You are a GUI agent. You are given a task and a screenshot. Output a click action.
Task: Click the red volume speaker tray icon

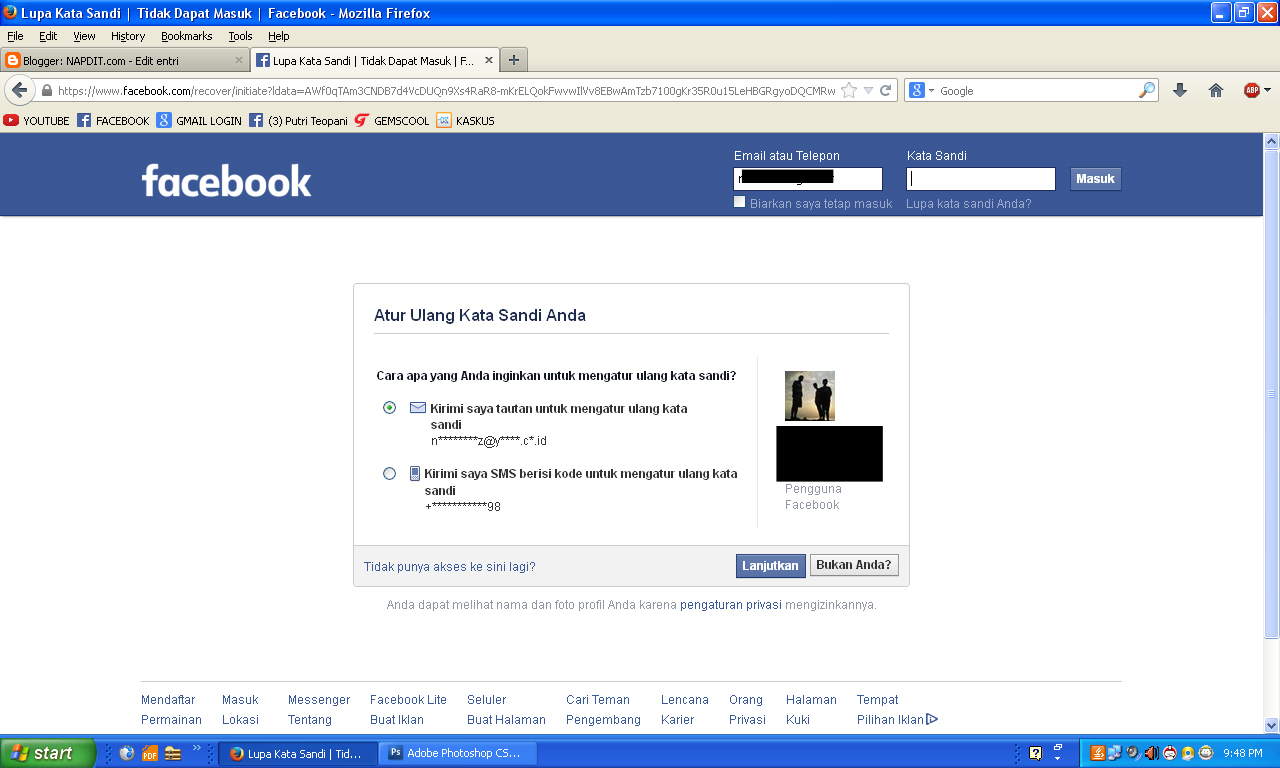click(x=1151, y=753)
